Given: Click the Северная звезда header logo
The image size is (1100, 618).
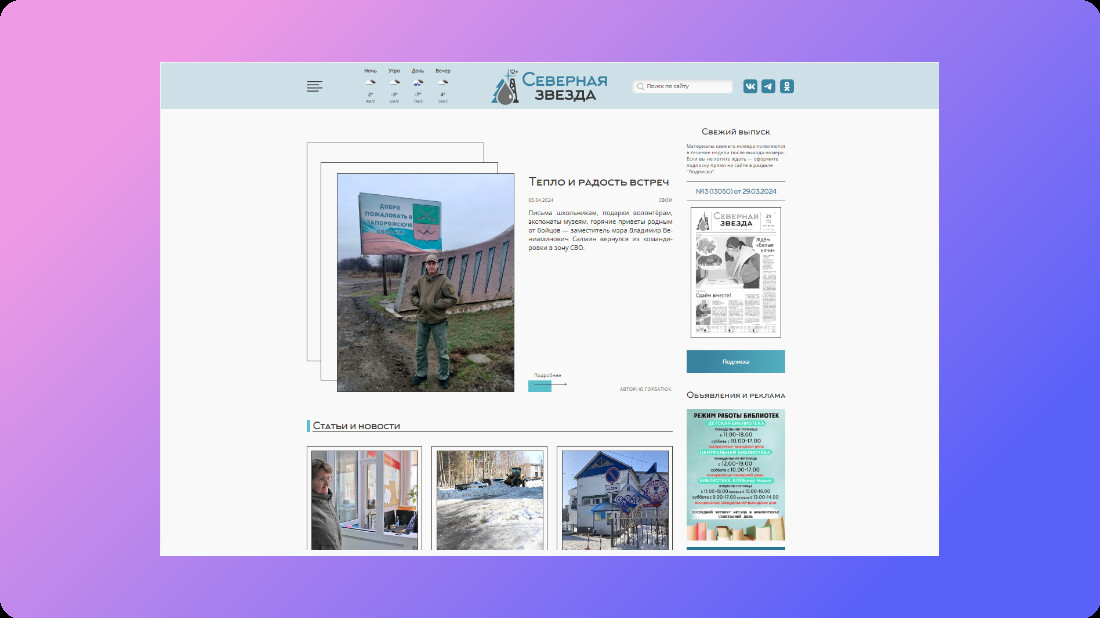Looking at the screenshot, I should tap(549, 86).
